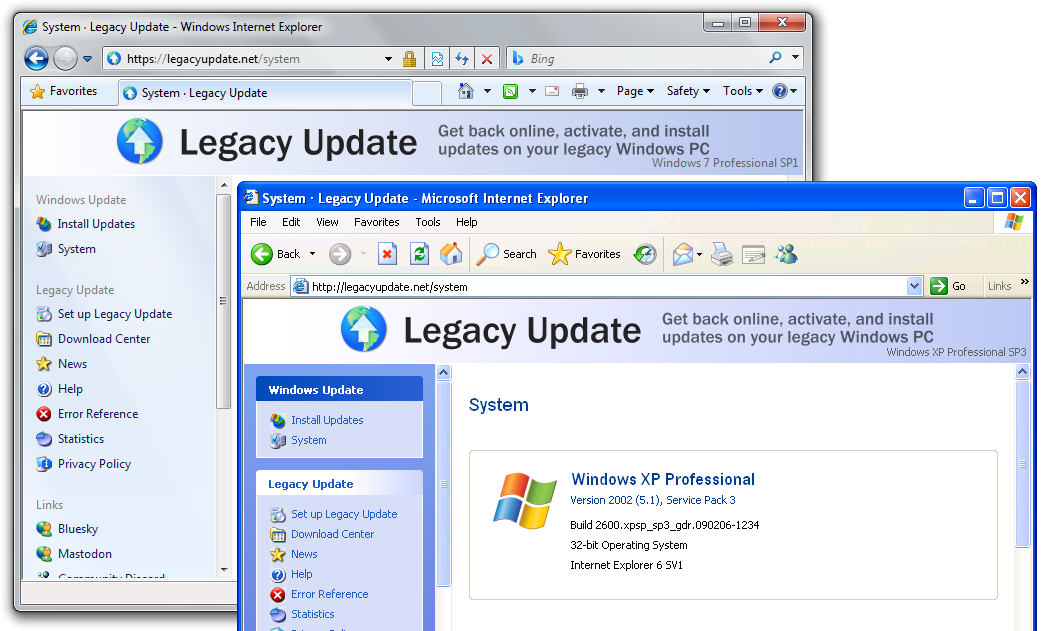
Task: Stop loading with red X in IE8 address bar
Action: [x=487, y=59]
